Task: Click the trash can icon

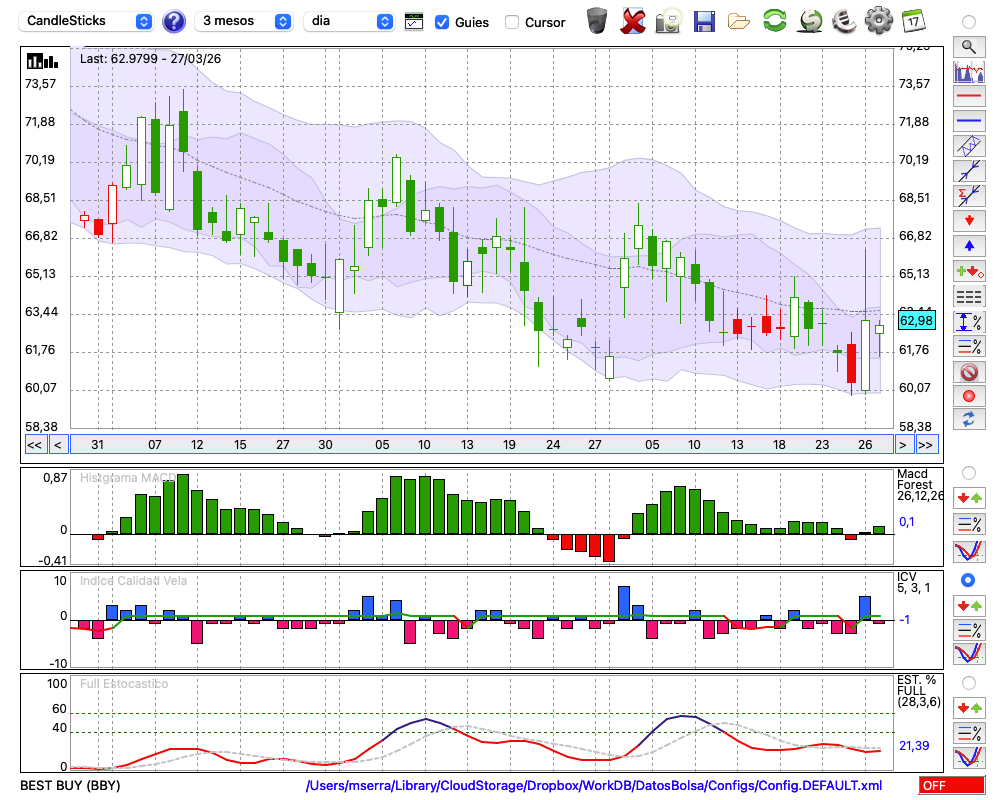Action: point(597,21)
